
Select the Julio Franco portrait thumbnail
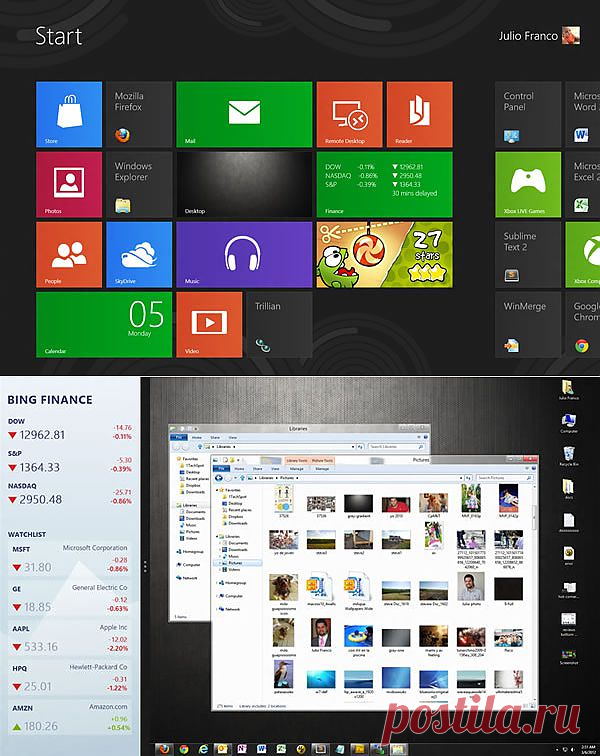[x=321, y=634]
